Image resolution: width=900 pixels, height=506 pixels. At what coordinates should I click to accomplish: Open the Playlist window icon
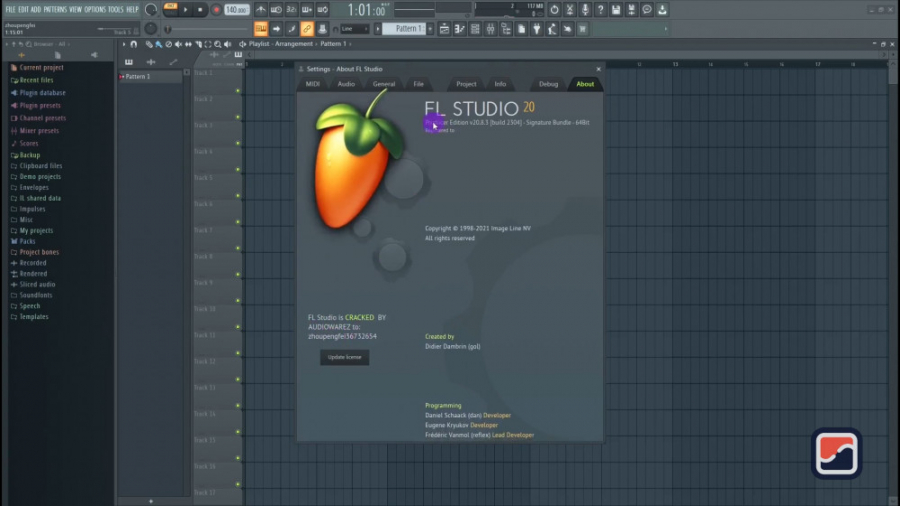[444, 29]
